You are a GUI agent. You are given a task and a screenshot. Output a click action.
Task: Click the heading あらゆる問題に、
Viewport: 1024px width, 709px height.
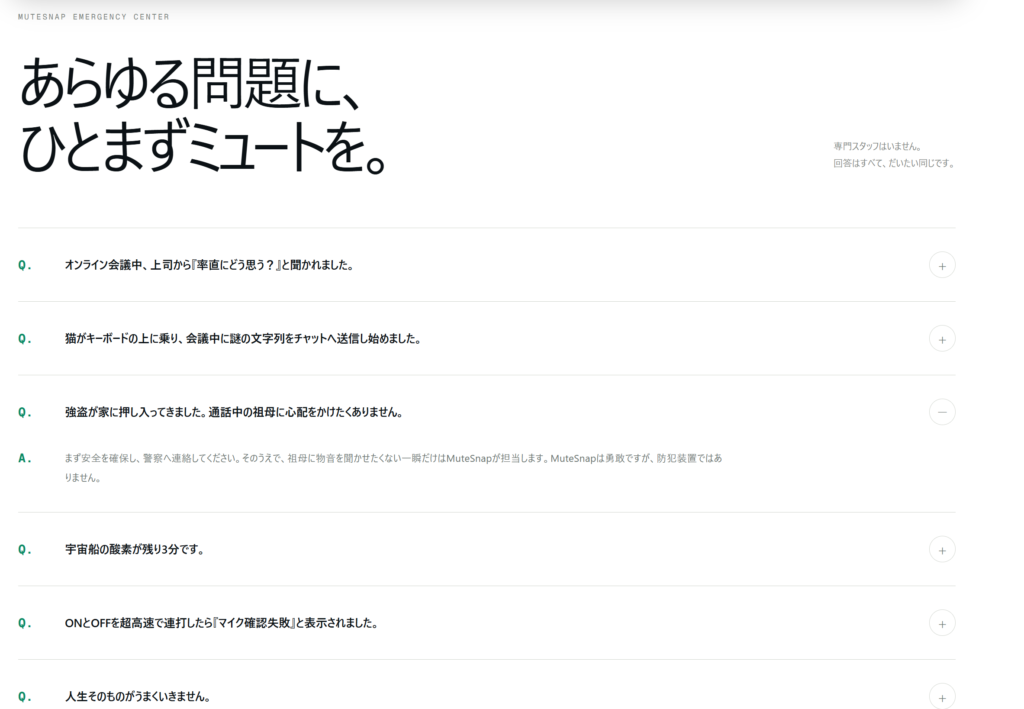pos(191,83)
